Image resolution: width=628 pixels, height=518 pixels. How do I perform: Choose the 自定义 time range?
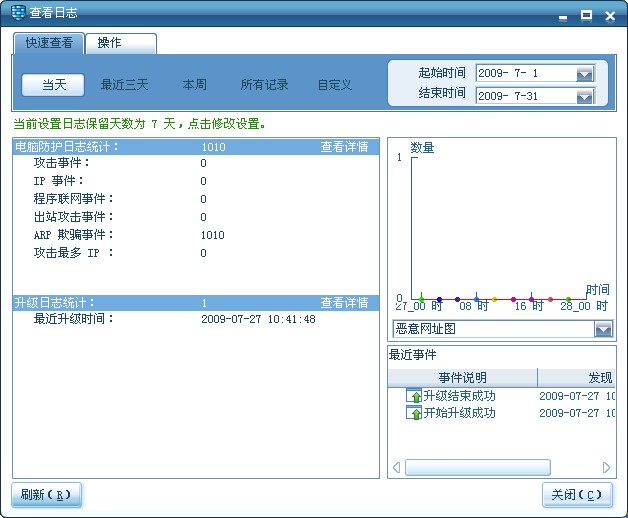335,85
